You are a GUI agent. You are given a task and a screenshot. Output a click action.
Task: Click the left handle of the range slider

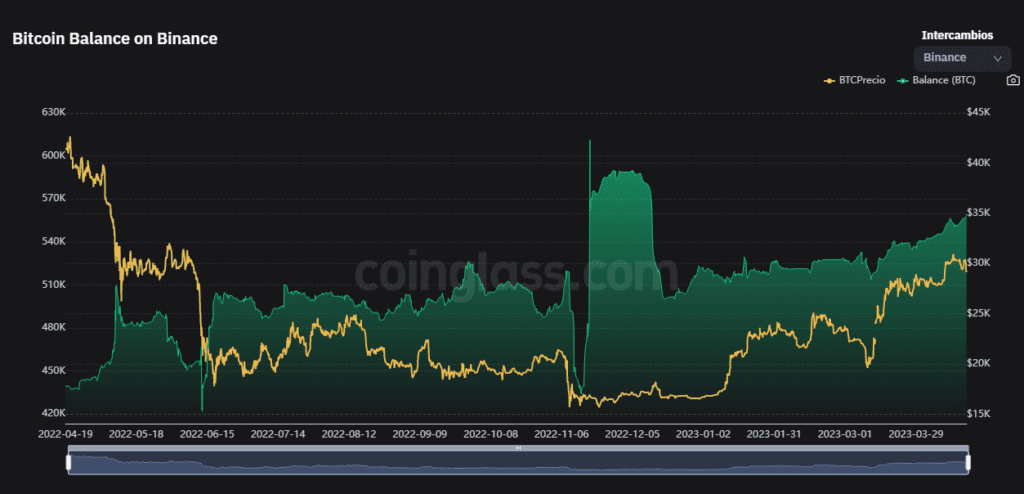[x=68, y=463]
